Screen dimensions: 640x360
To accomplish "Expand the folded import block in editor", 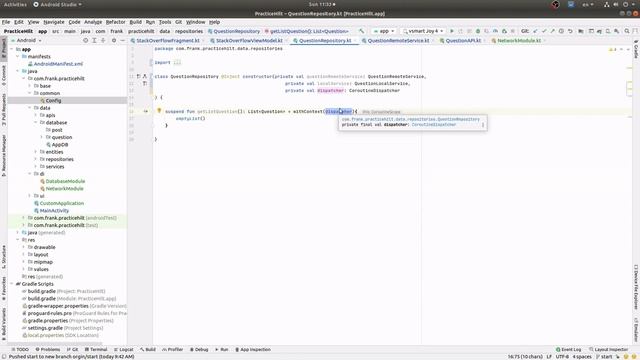I will (x=177, y=62).
